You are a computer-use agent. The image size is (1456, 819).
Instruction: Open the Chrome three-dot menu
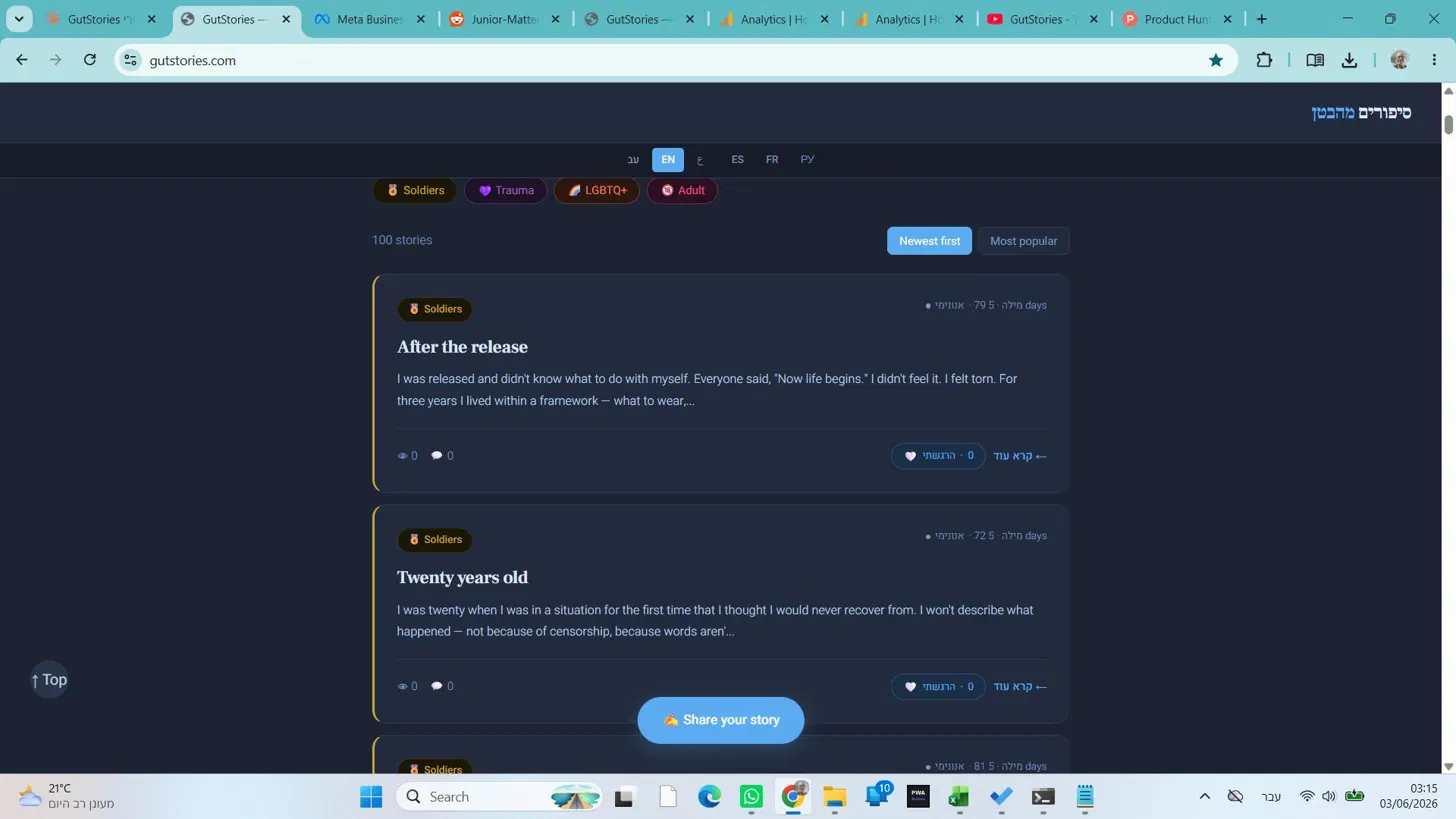click(1434, 60)
